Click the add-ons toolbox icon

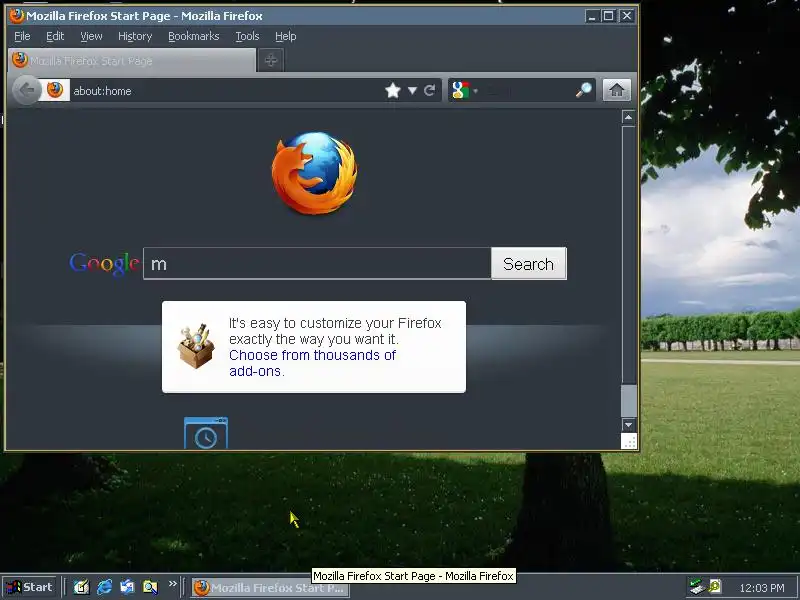click(x=196, y=345)
